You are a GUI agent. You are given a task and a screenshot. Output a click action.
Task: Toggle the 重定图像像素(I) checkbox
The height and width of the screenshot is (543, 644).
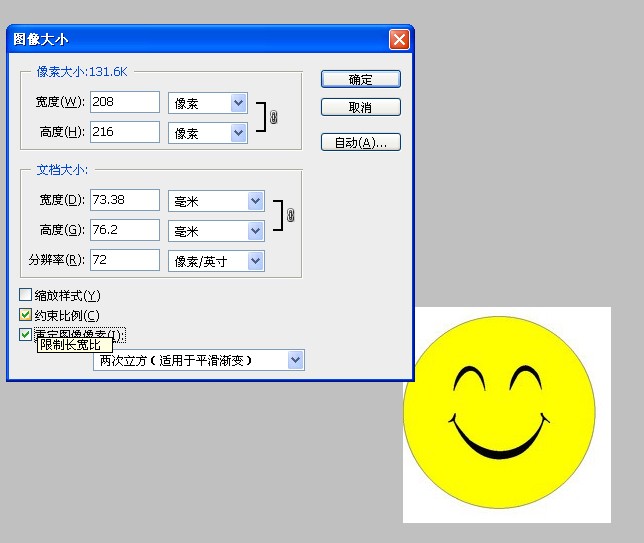(x=25, y=334)
